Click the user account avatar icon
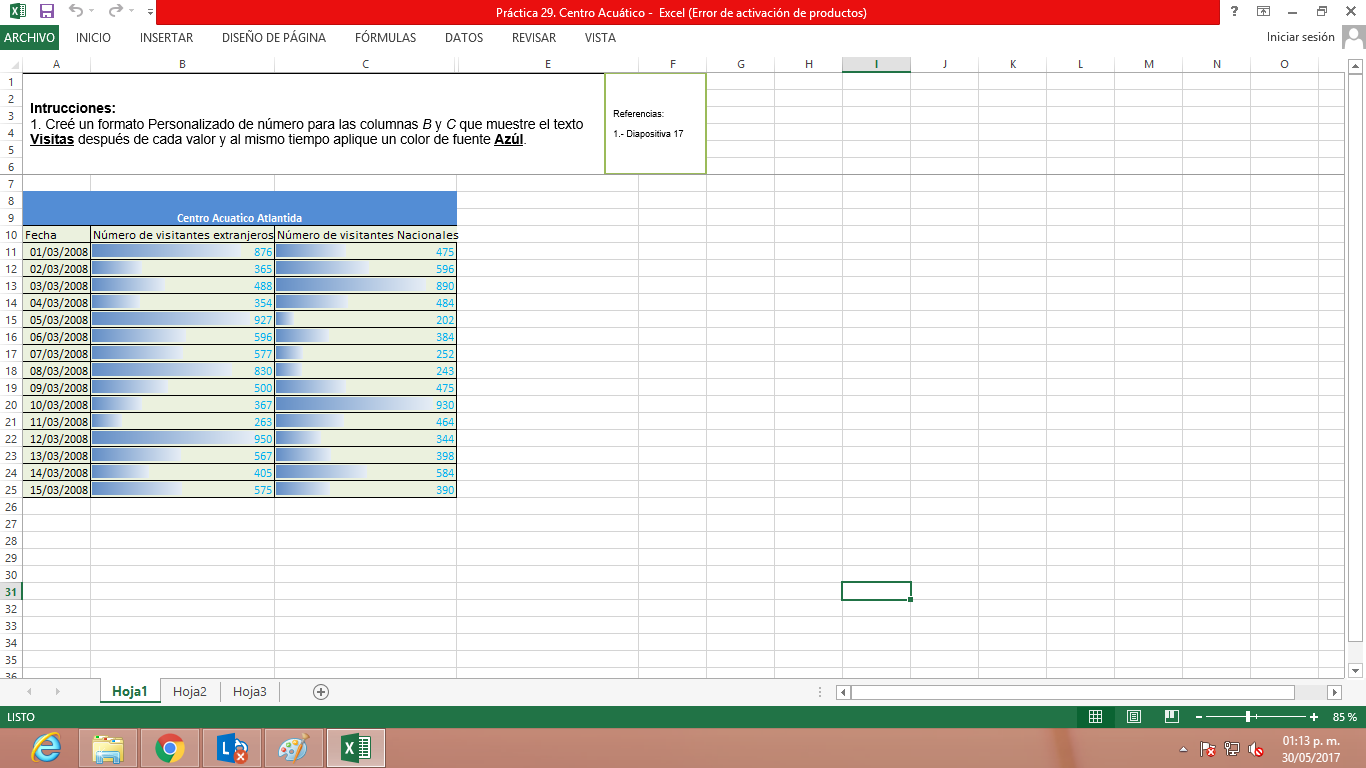 click(x=1353, y=38)
